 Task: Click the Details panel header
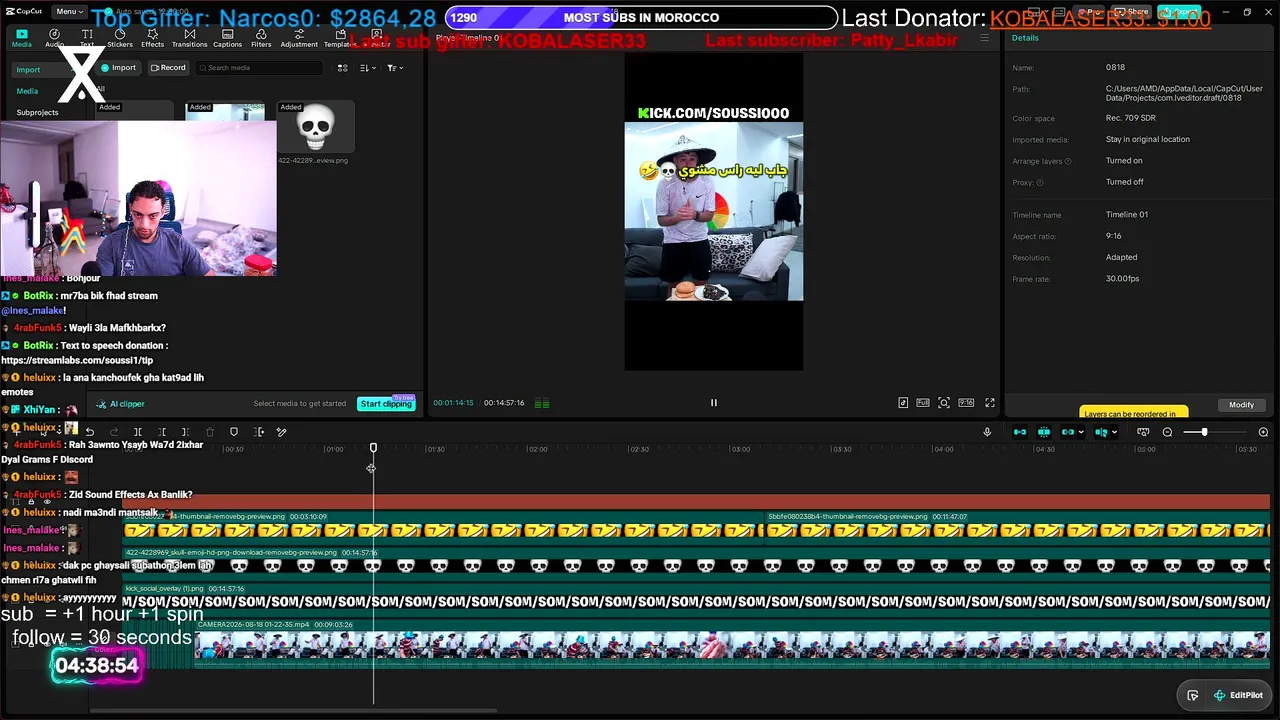pos(1025,38)
